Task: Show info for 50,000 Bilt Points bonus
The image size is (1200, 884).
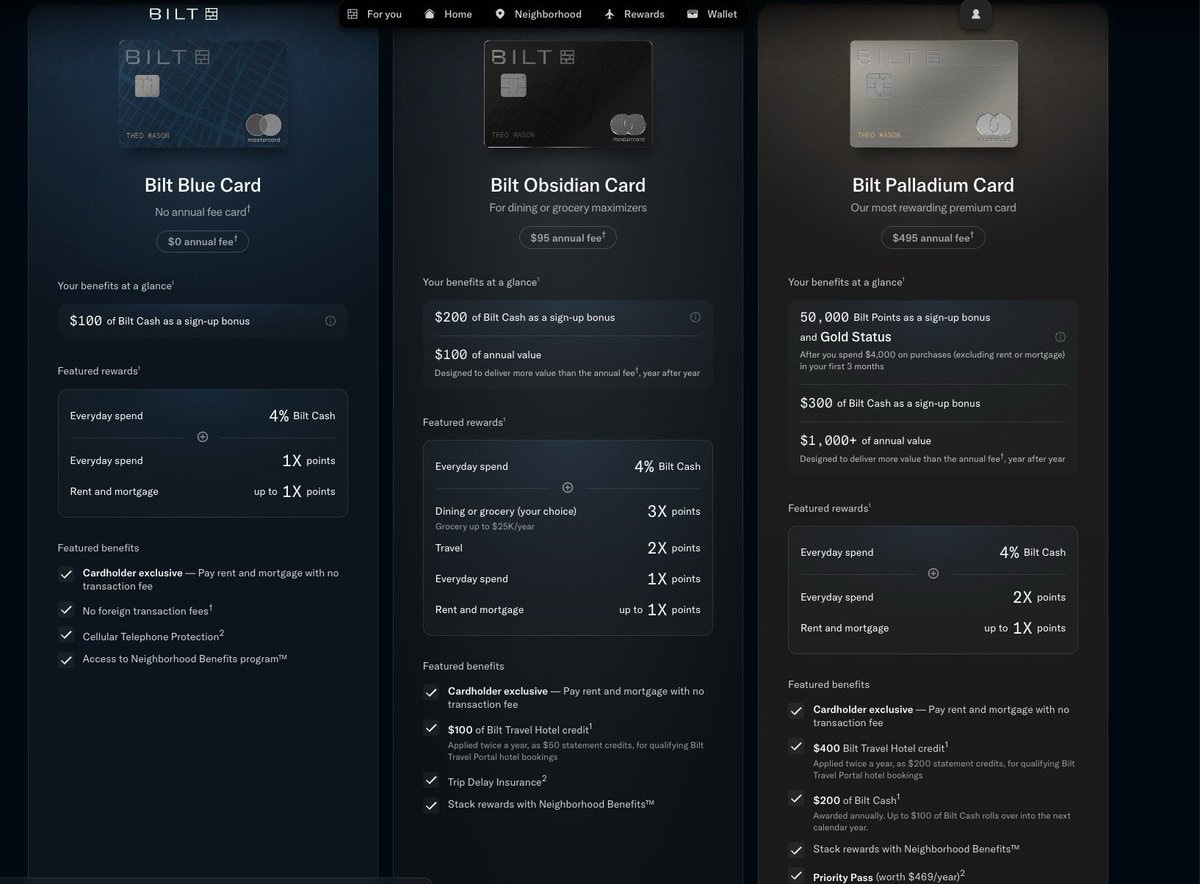Action: 1060,337
